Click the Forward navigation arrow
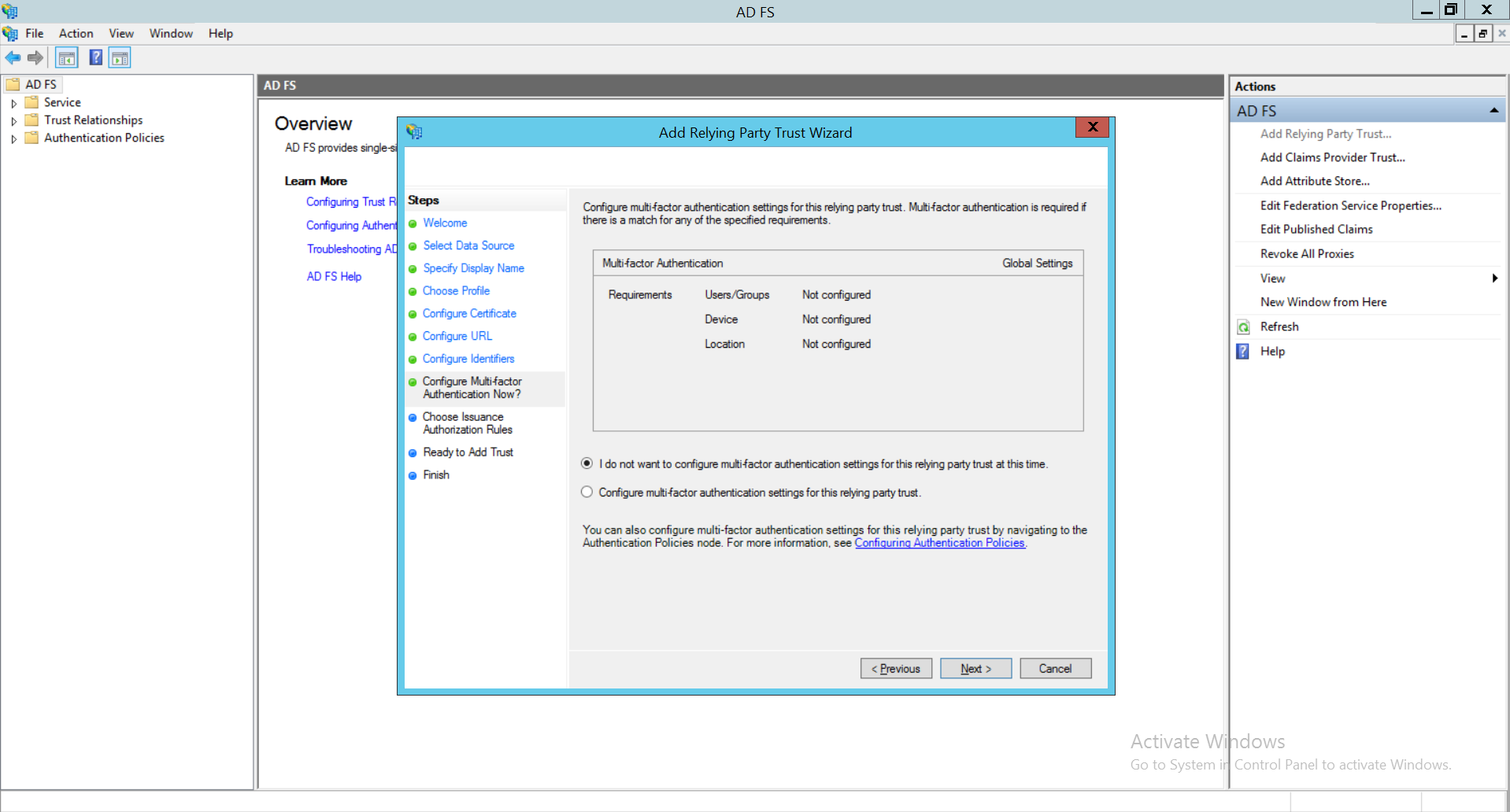The width and height of the screenshot is (1510, 812). 35,57
